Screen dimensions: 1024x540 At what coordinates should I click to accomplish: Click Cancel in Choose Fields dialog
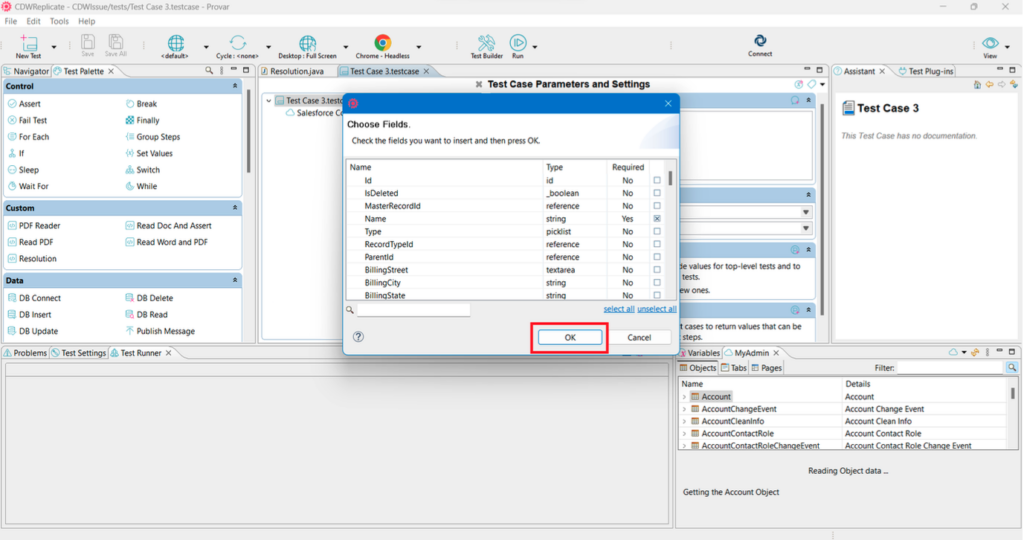(639, 338)
